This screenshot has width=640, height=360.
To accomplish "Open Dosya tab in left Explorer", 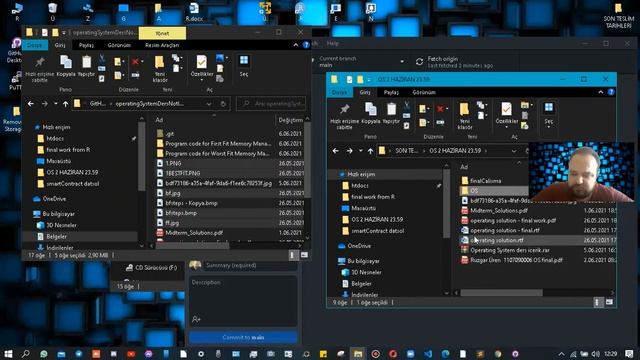I will (x=35, y=45).
